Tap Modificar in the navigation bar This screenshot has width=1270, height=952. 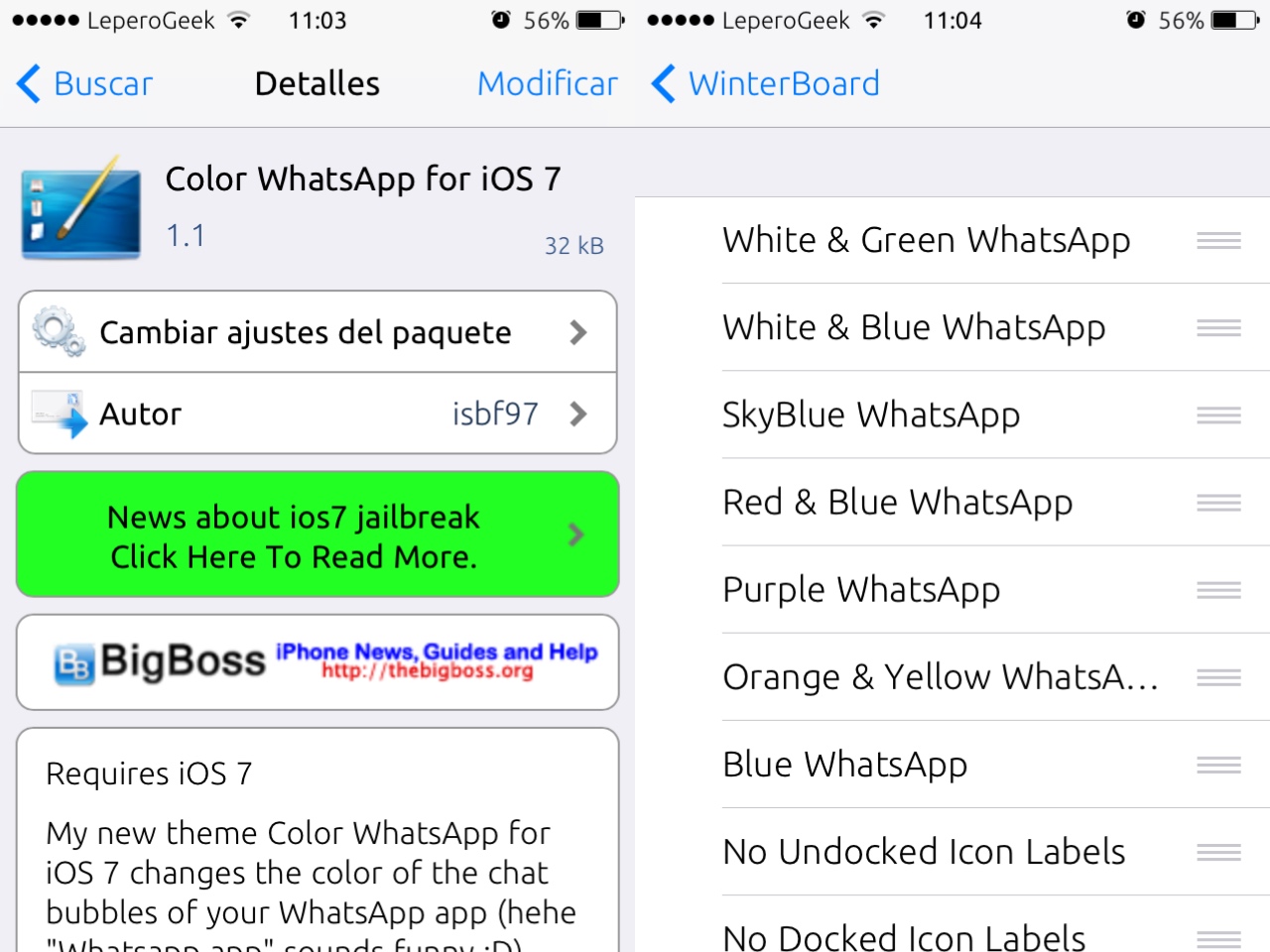click(548, 83)
